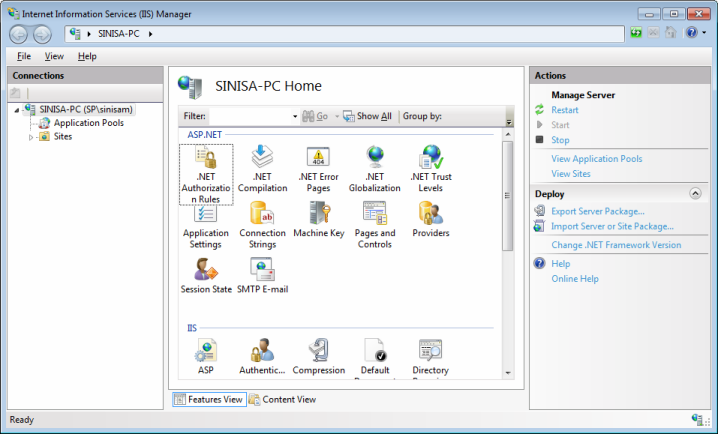Open SMTP E-mail feature
The image size is (718, 435).
point(262,276)
